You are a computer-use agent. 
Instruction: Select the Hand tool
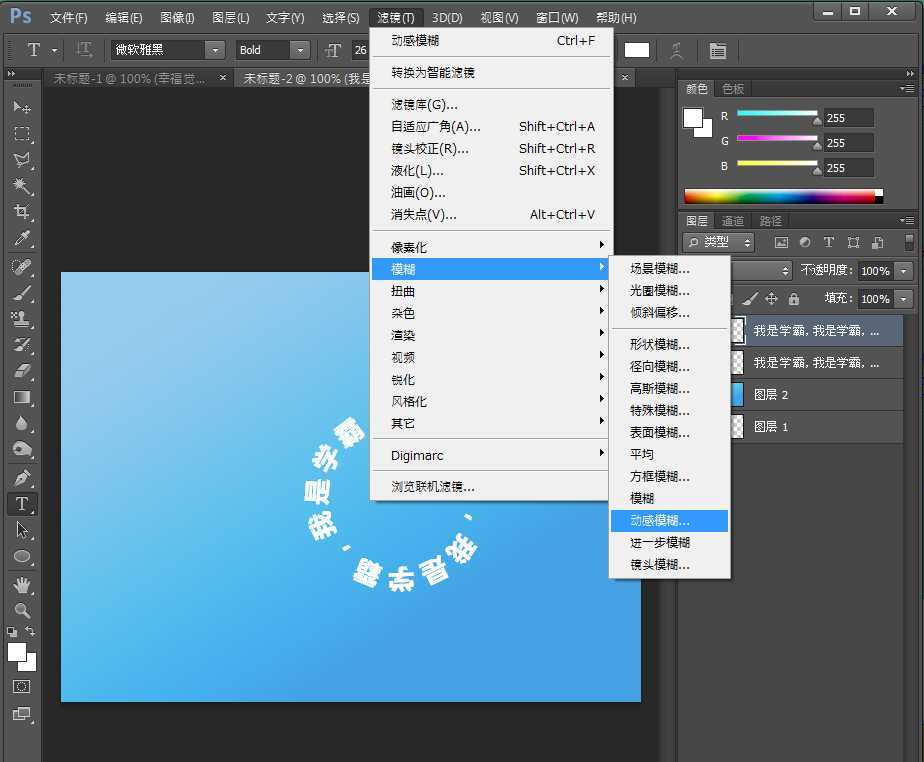(22, 585)
